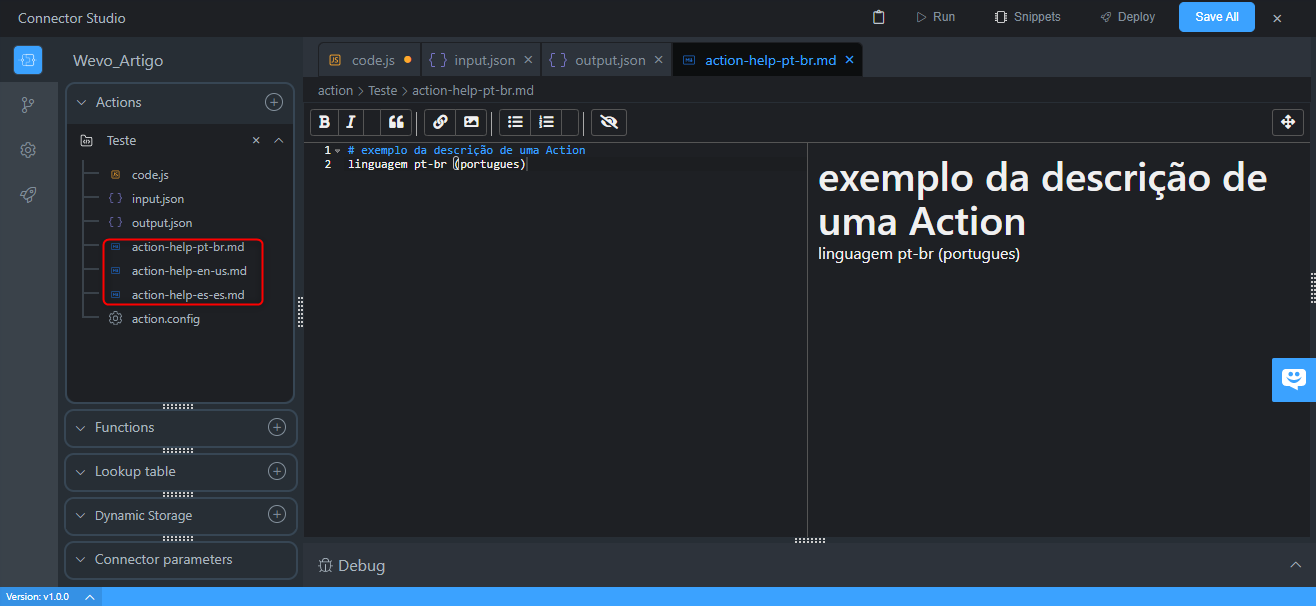
Task: Insert a hyperlink with the link icon
Action: (440, 122)
